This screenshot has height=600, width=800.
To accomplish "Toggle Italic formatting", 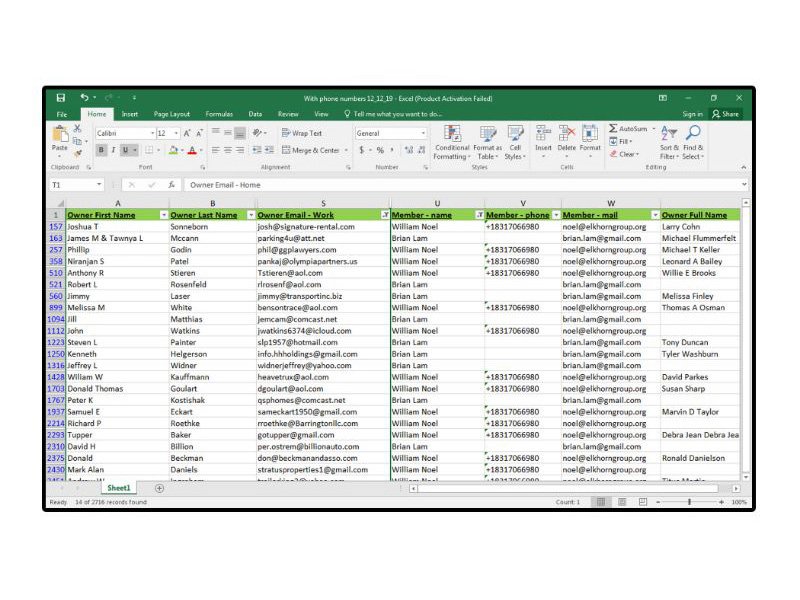I will point(113,150).
